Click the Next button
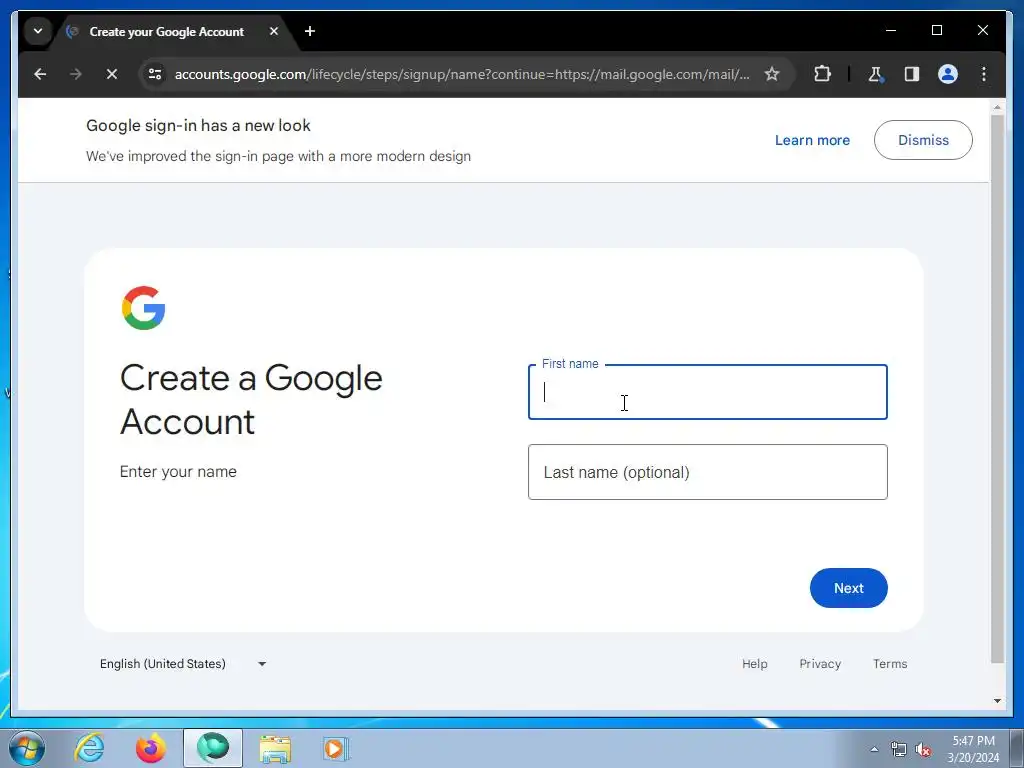This screenshot has width=1024, height=768. (848, 588)
